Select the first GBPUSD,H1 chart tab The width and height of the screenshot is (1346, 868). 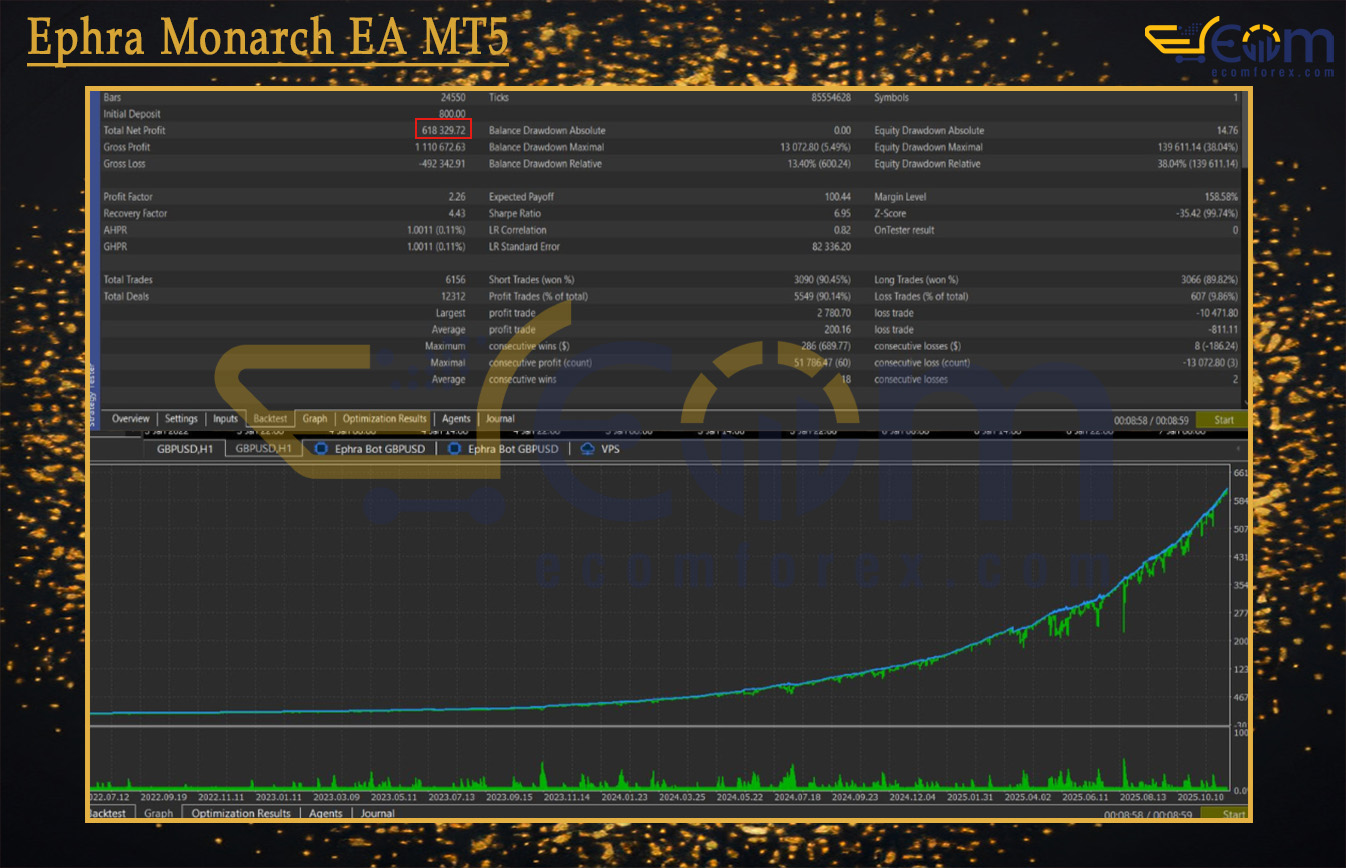(x=184, y=449)
